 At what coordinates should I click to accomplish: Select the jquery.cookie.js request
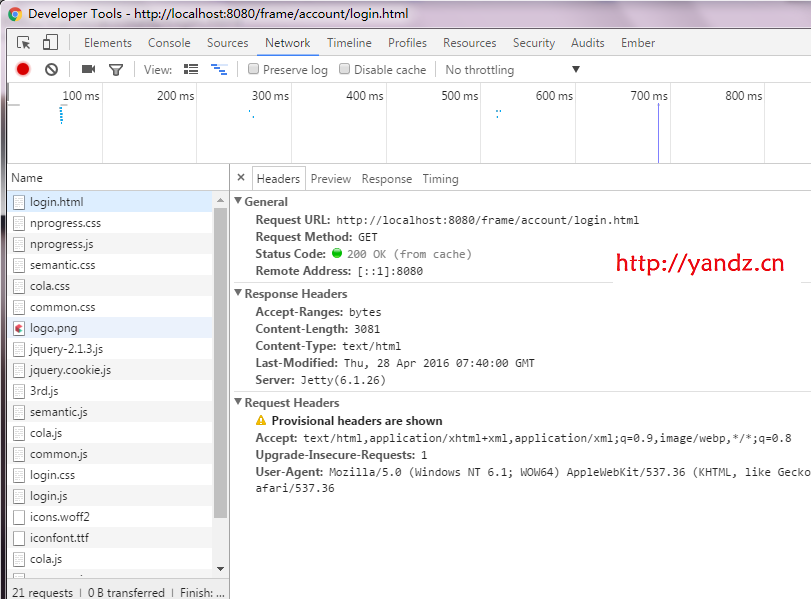pyautogui.click(x=110, y=370)
